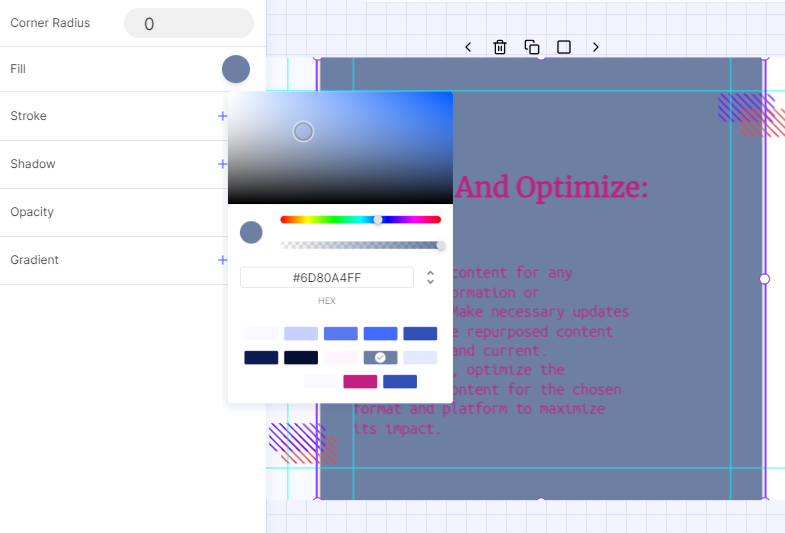Click the next arrow in the element toolbar
This screenshot has width=785, height=533.
pos(596,47)
